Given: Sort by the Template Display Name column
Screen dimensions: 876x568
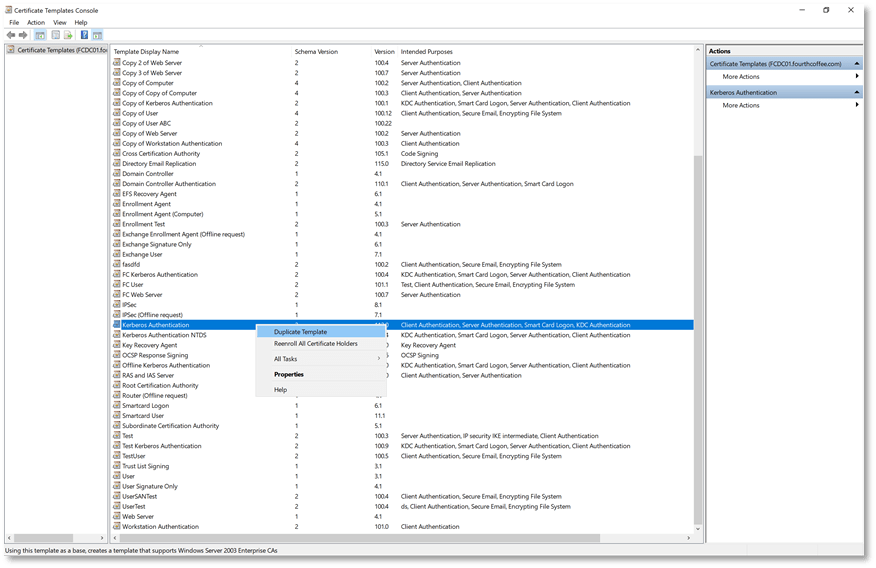Looking at the screenshot, I should click(146, 51).
